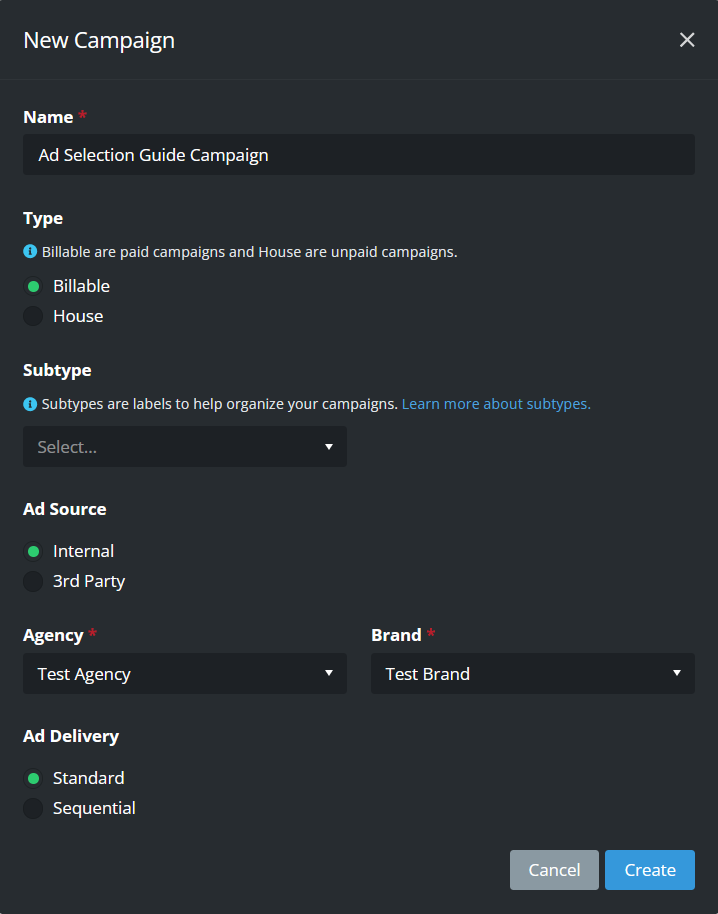This screenshot has width=718, height=914.
Task: Open Learn more about subtypes link
Action: (496, 404)
